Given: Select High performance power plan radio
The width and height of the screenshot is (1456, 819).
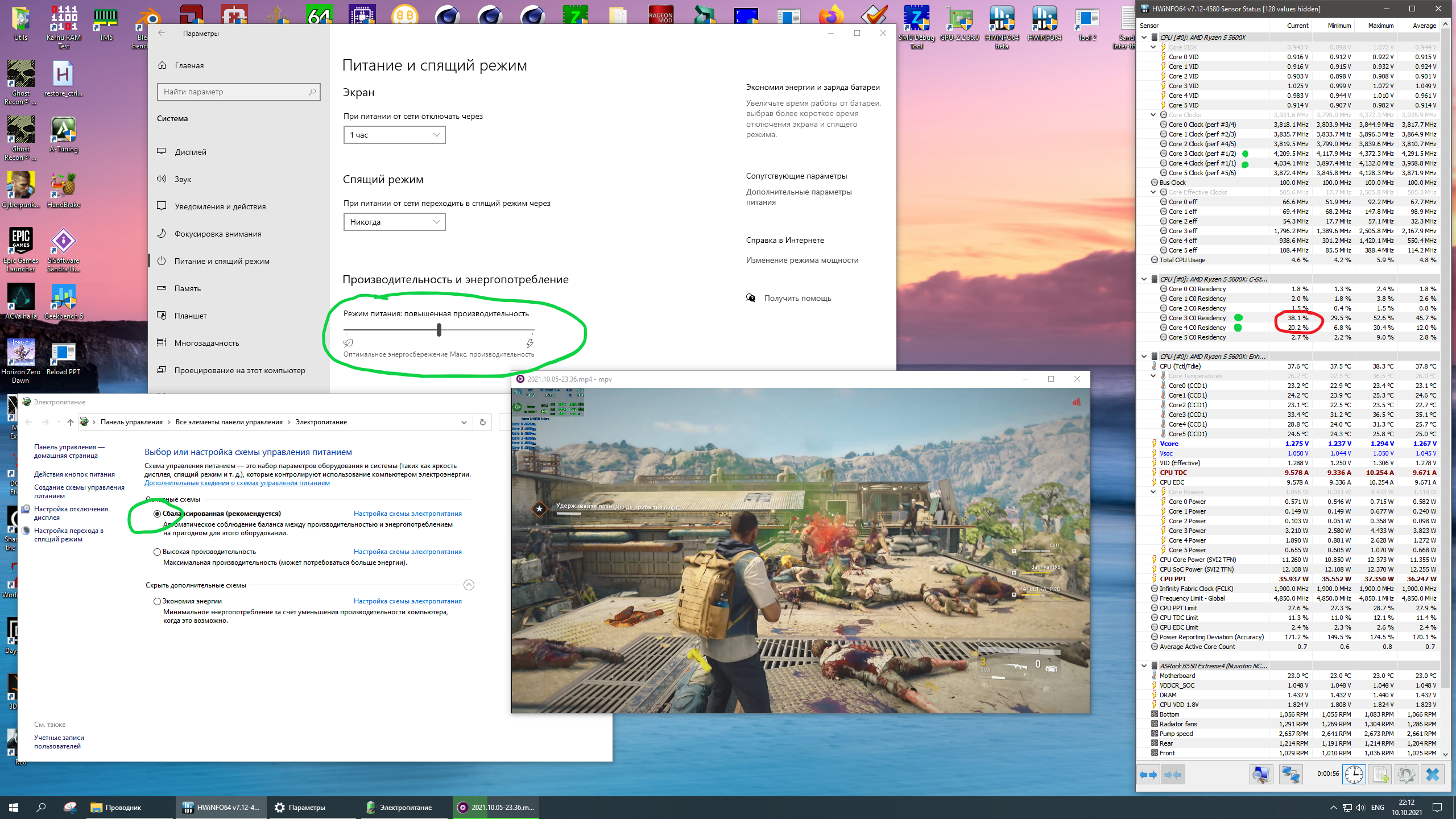Looking at the screenshot, I should click(x=157, y=552).
